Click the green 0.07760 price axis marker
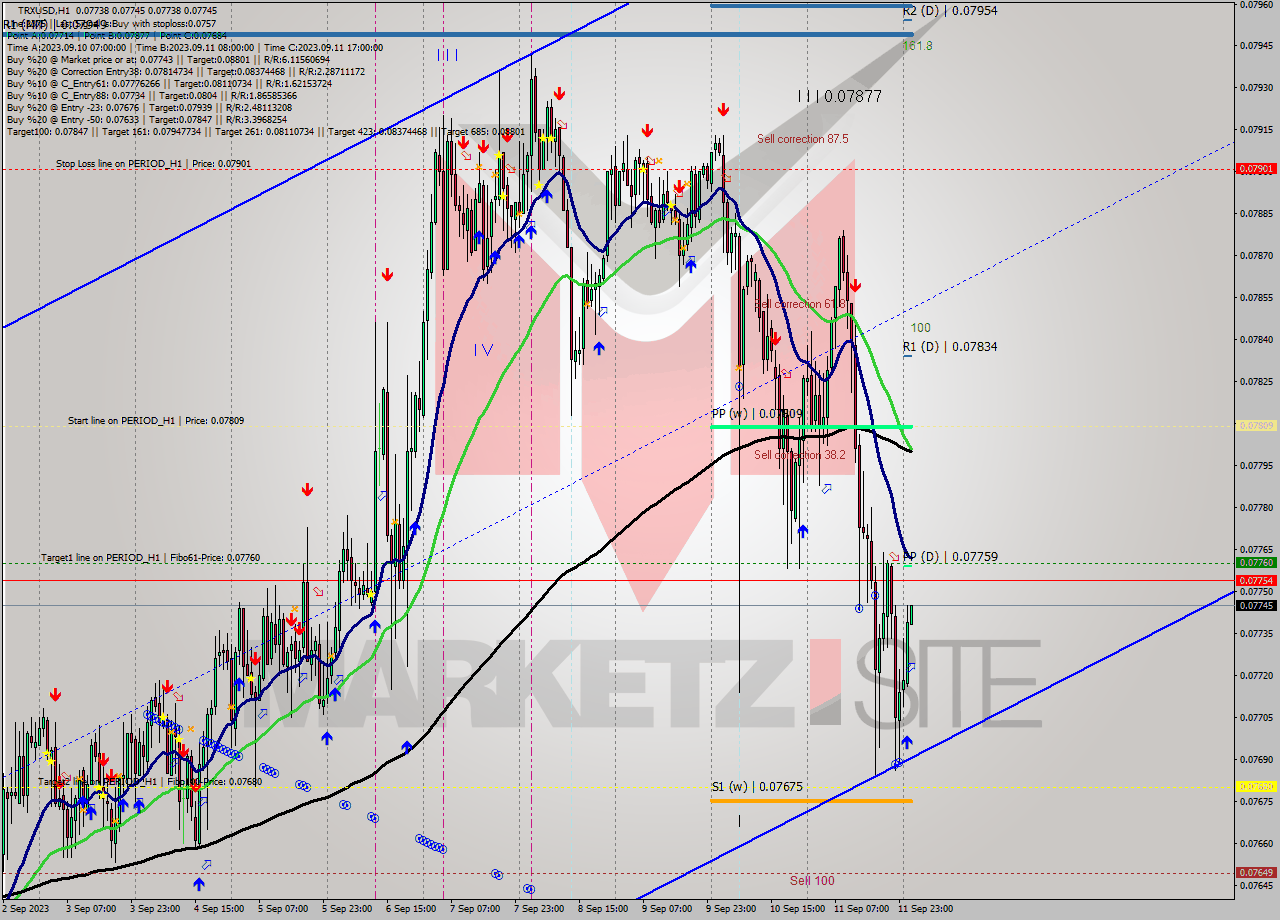This screenshot has height=920, width=1280. pos(1256,562)
